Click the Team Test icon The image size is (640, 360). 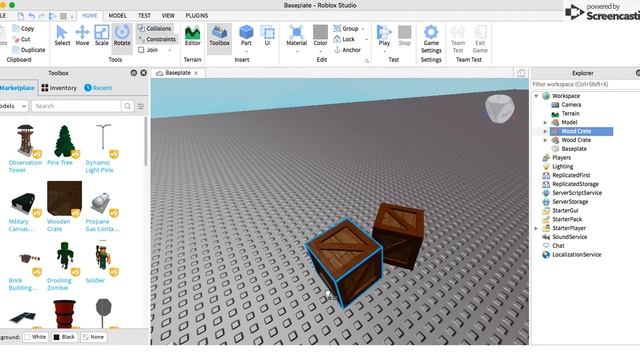coord(458,39)
